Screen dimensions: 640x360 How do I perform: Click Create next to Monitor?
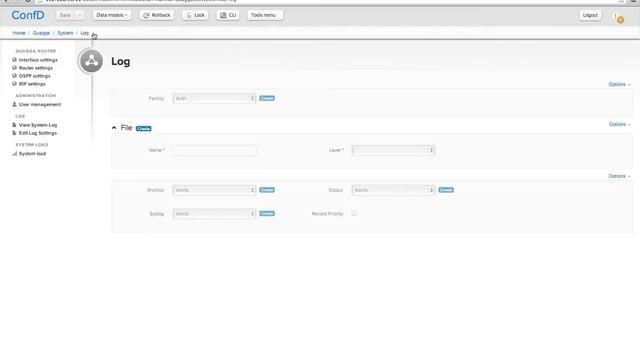coord(267,190)
